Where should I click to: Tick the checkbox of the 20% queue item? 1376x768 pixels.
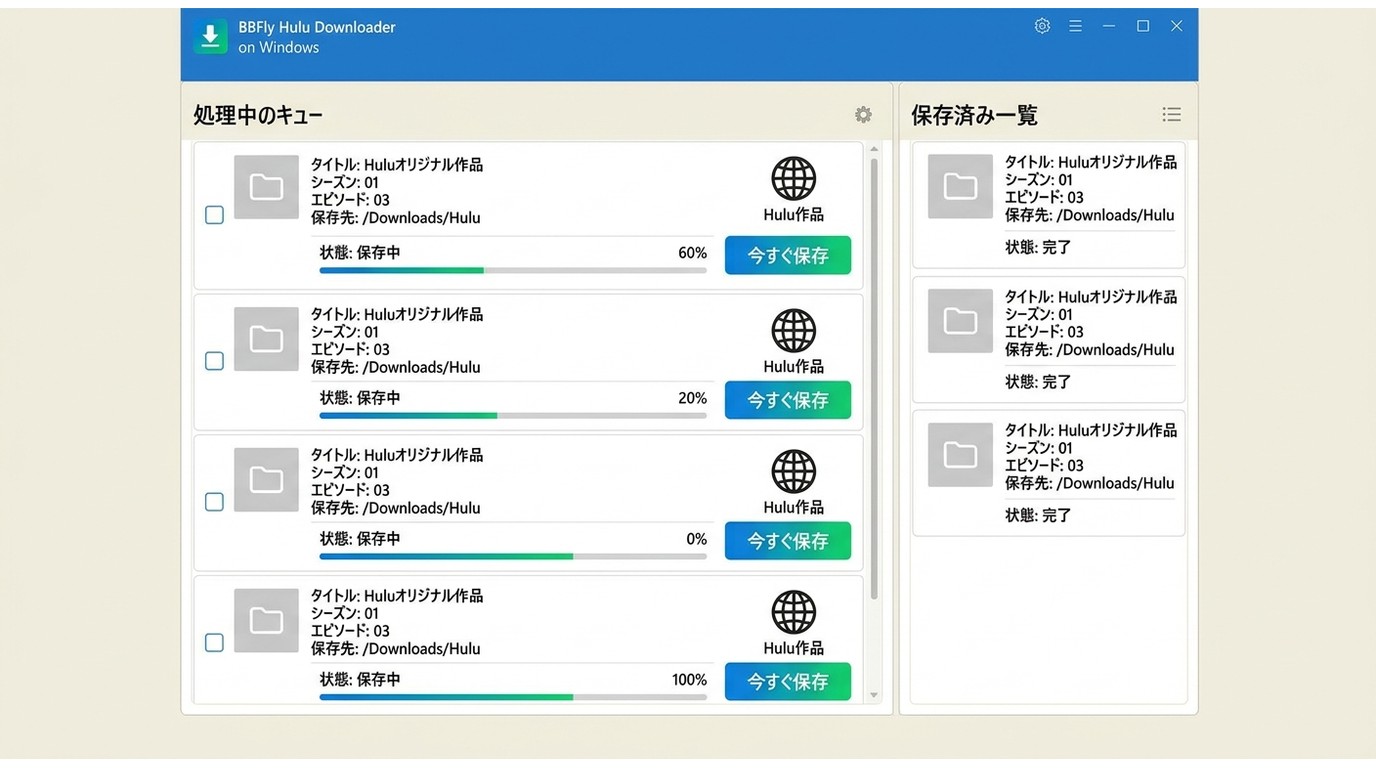214,361
